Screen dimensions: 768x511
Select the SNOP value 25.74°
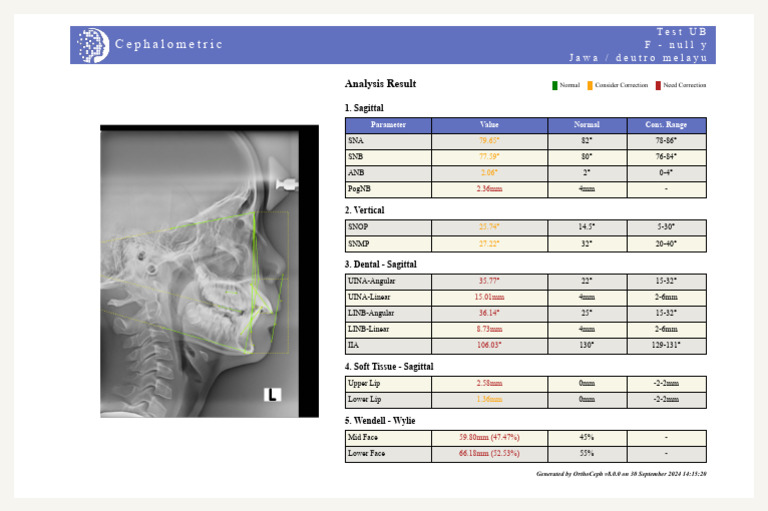(x=489, y=227)
